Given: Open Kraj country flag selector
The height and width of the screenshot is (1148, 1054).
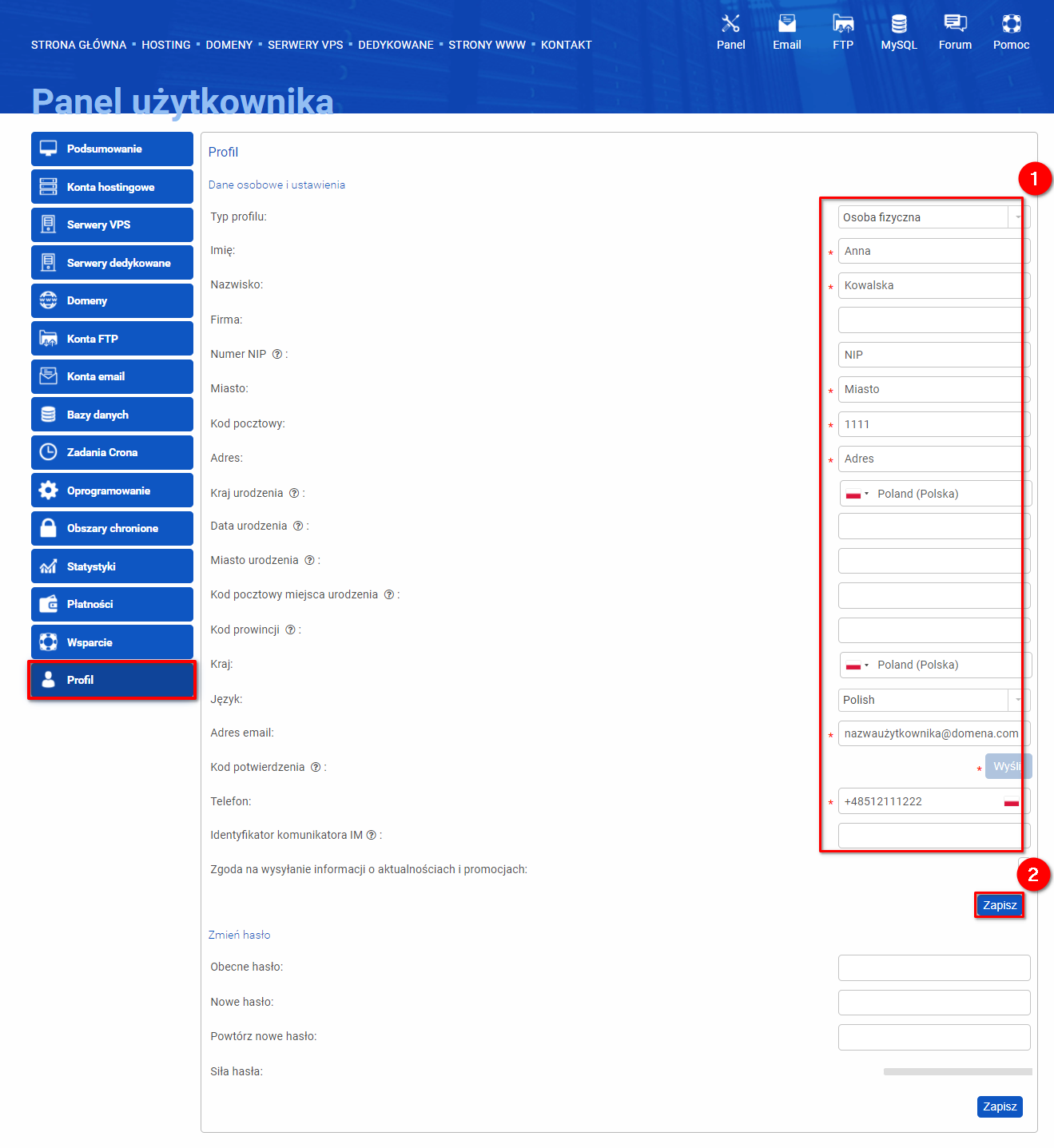Looking at the screenshot, I should [857, 665].
